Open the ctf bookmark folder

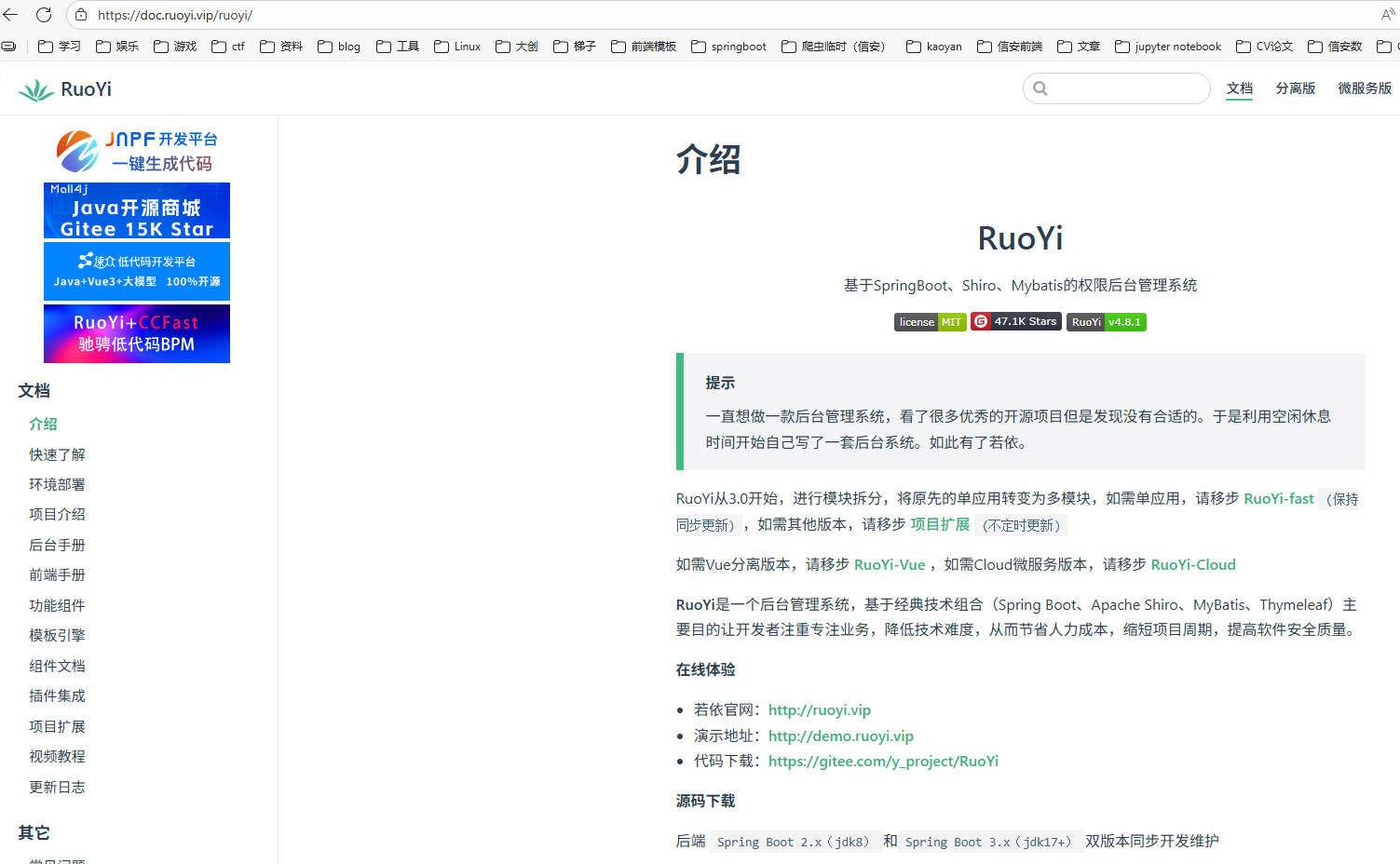pyautogui.click(x=228, y=47)
